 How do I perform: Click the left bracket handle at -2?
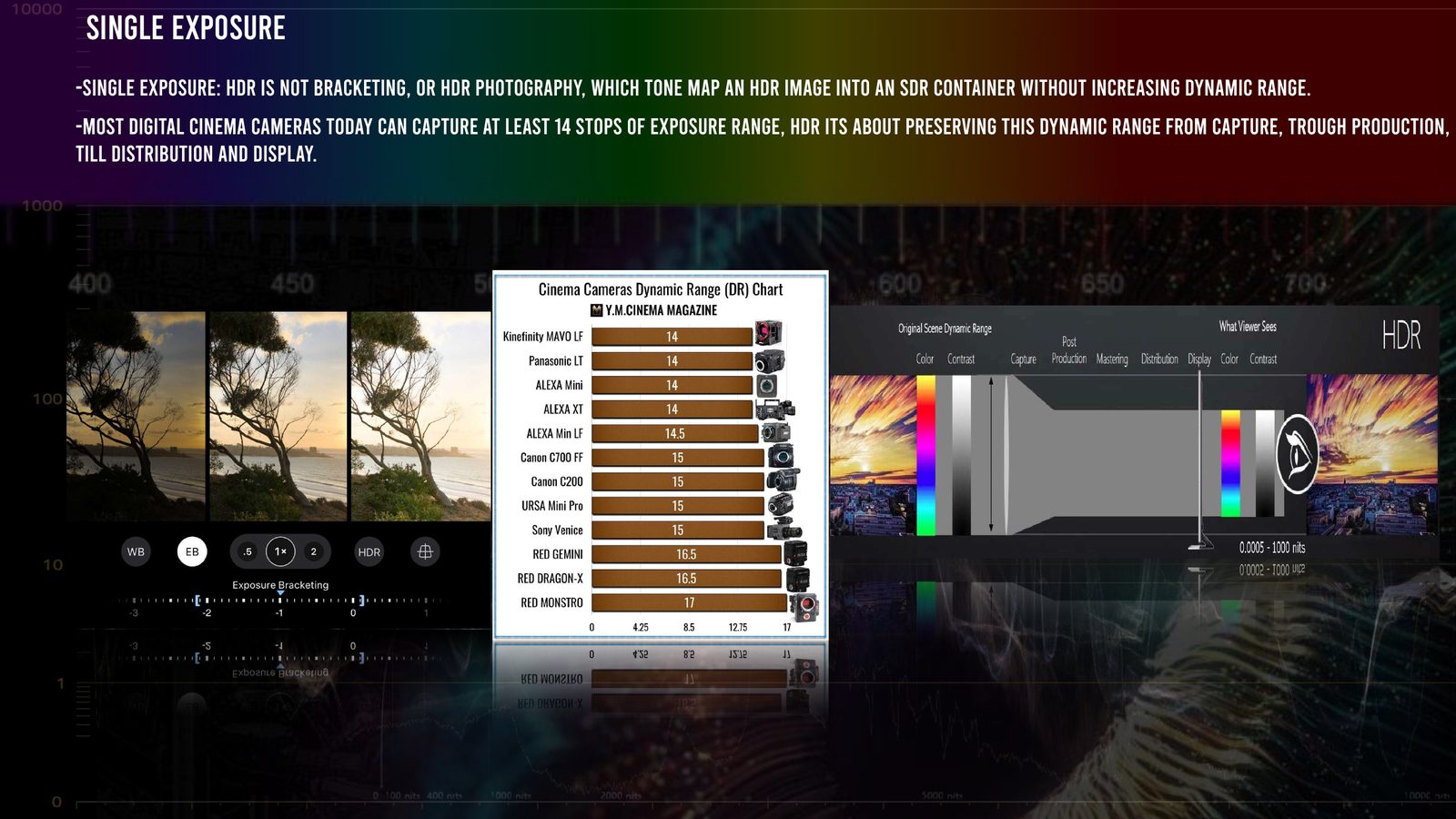pos(197,601)
